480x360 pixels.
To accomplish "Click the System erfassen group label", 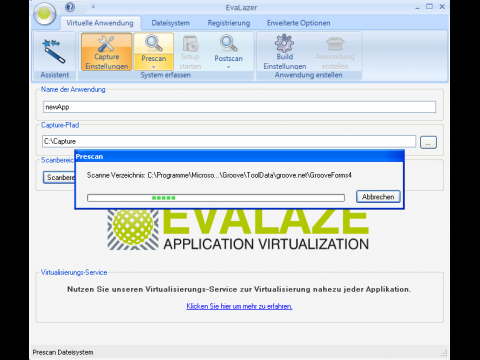I will pos(166,75).
